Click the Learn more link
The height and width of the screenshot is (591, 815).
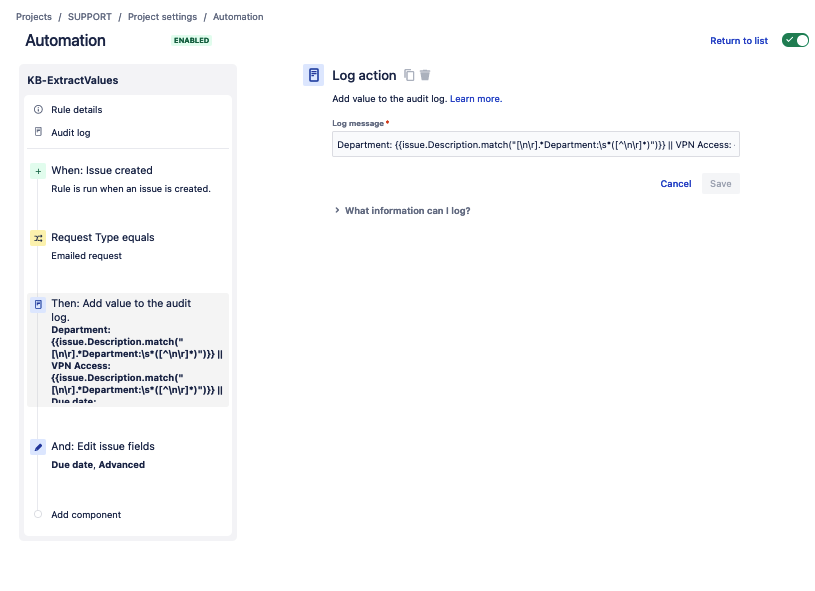(475, 99)
